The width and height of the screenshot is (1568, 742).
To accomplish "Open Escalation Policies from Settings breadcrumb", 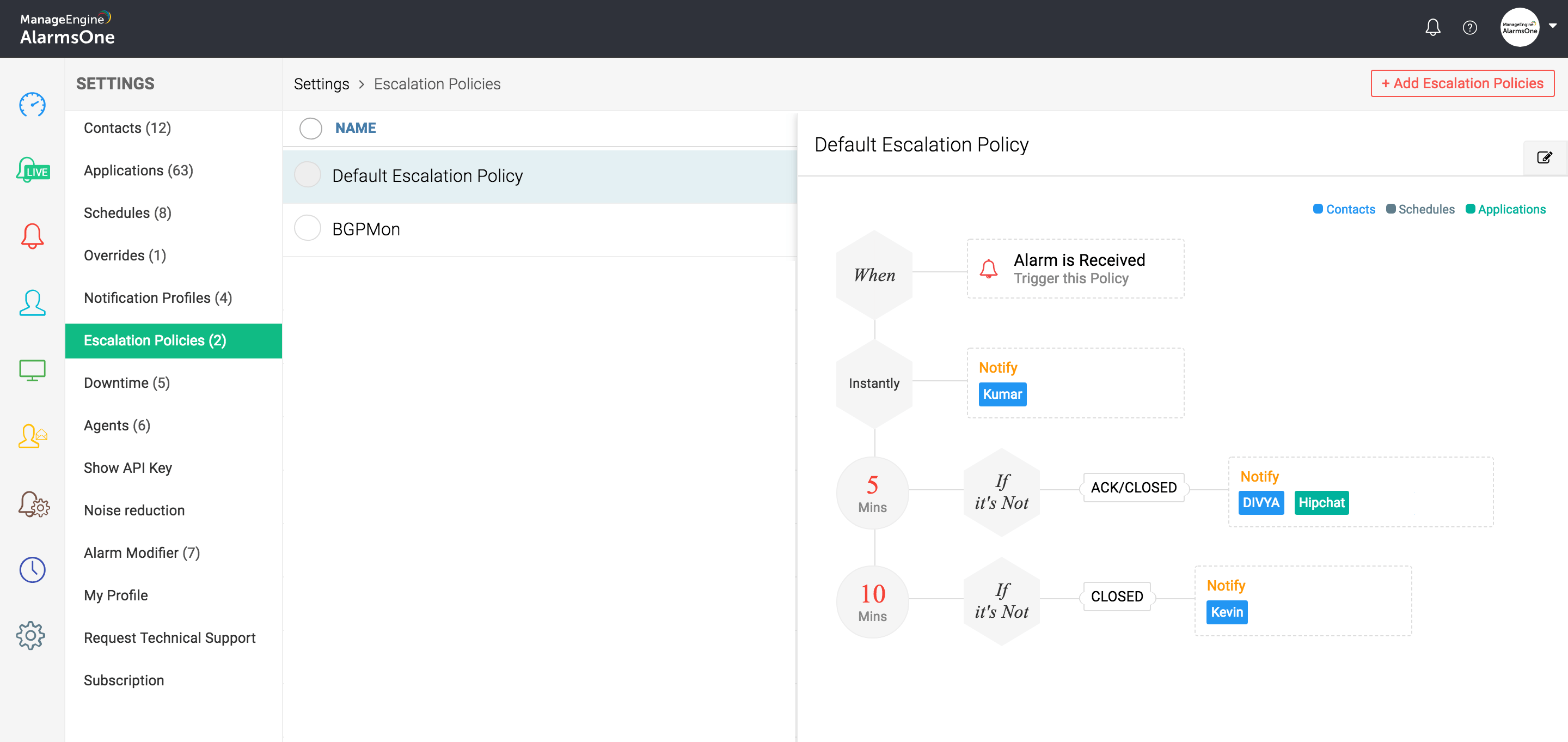I will click(437, 84).
